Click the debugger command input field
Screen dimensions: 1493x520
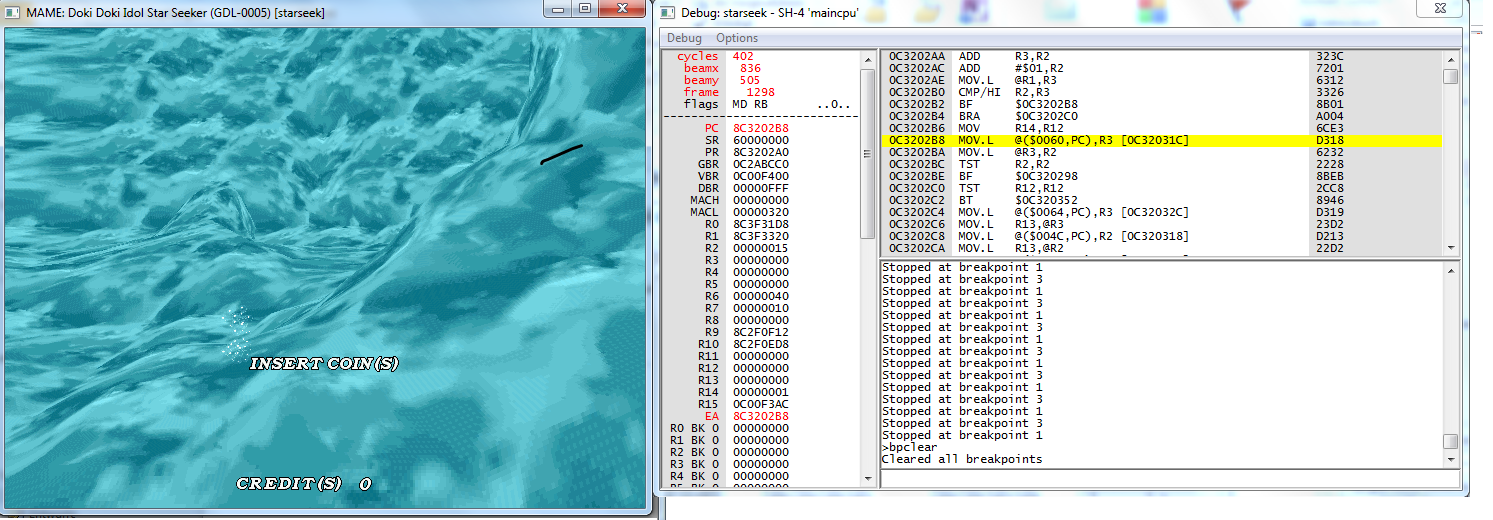coord(1169,479)
